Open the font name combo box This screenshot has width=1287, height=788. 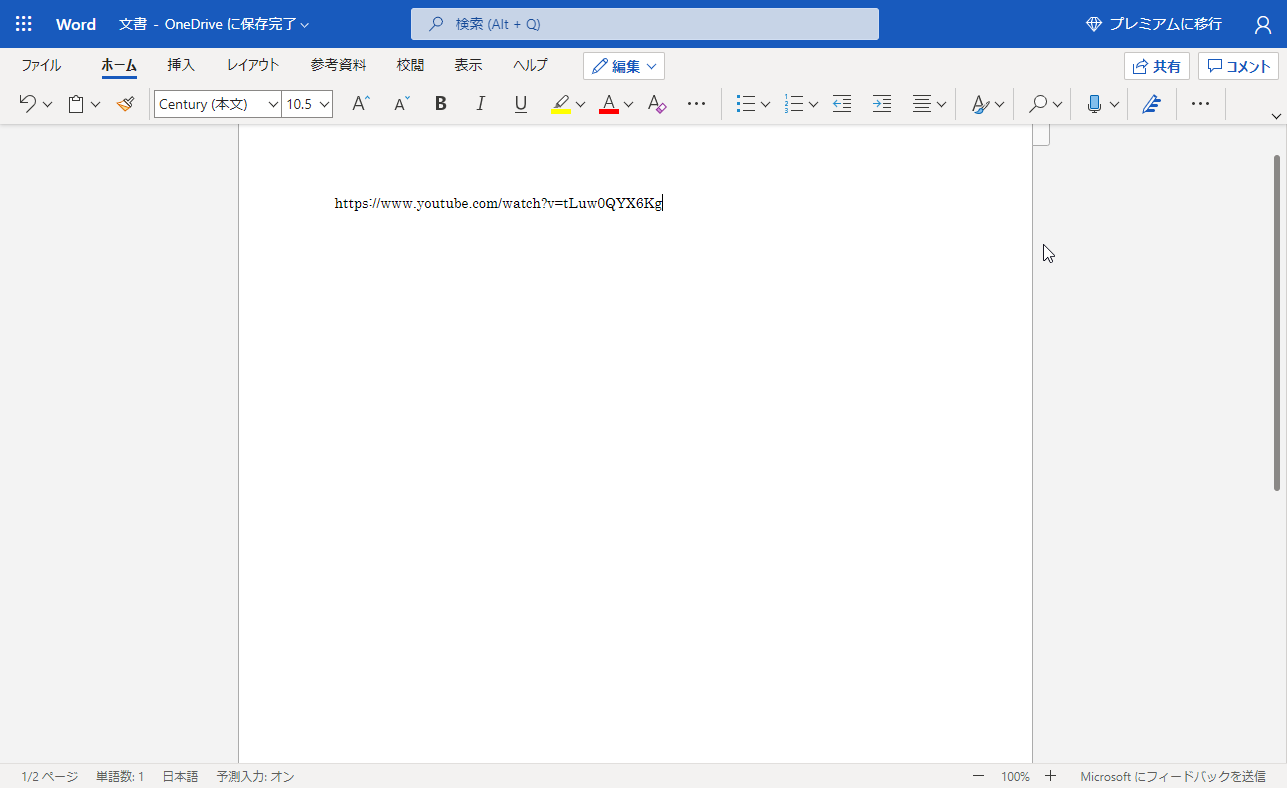coord(218,103)
